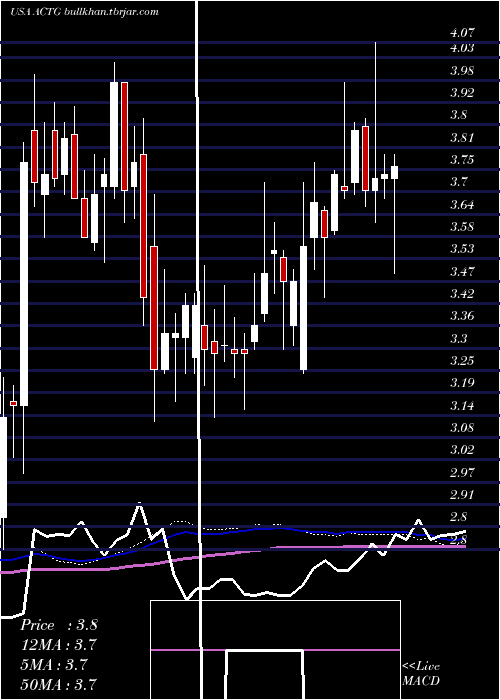Click the 3.75 price axis label
The image size is (500, 700).
tap(462, 160)
